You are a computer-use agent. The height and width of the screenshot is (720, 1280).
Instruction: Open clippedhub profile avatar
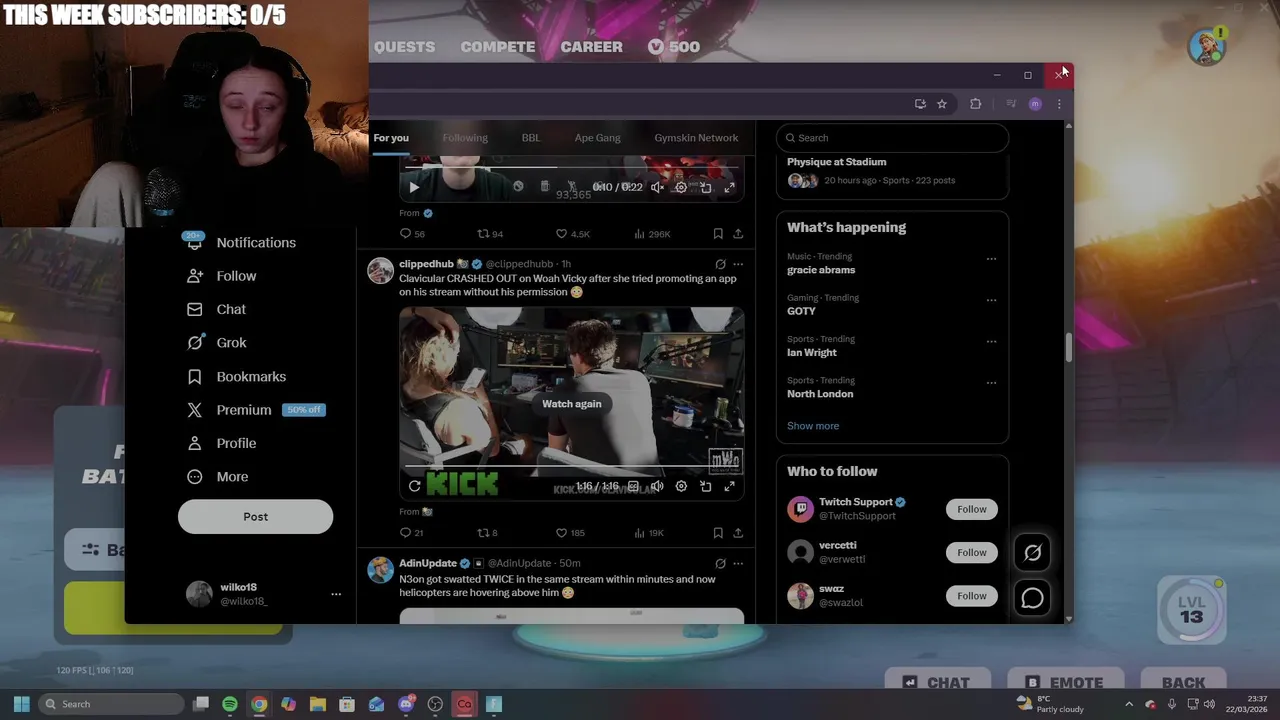(380, 270)
